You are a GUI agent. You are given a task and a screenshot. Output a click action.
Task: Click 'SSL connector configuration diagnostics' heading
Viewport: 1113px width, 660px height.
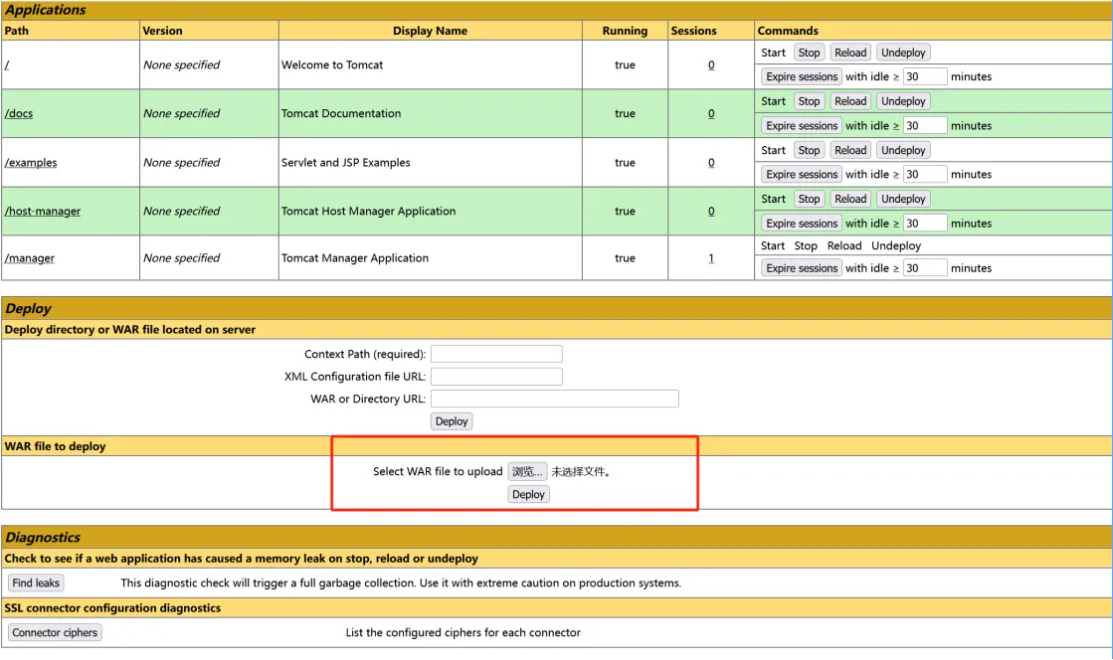[113, 608]
